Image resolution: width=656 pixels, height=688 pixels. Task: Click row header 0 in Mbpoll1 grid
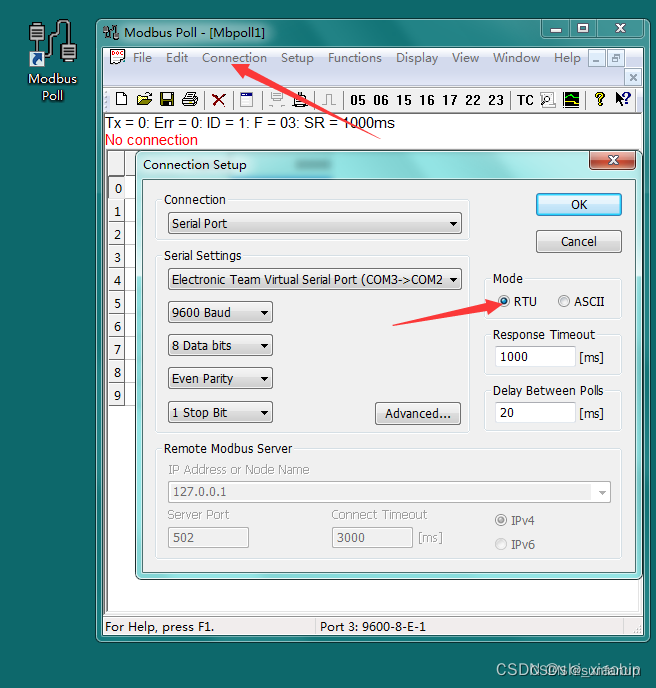[x=117, y=189]
